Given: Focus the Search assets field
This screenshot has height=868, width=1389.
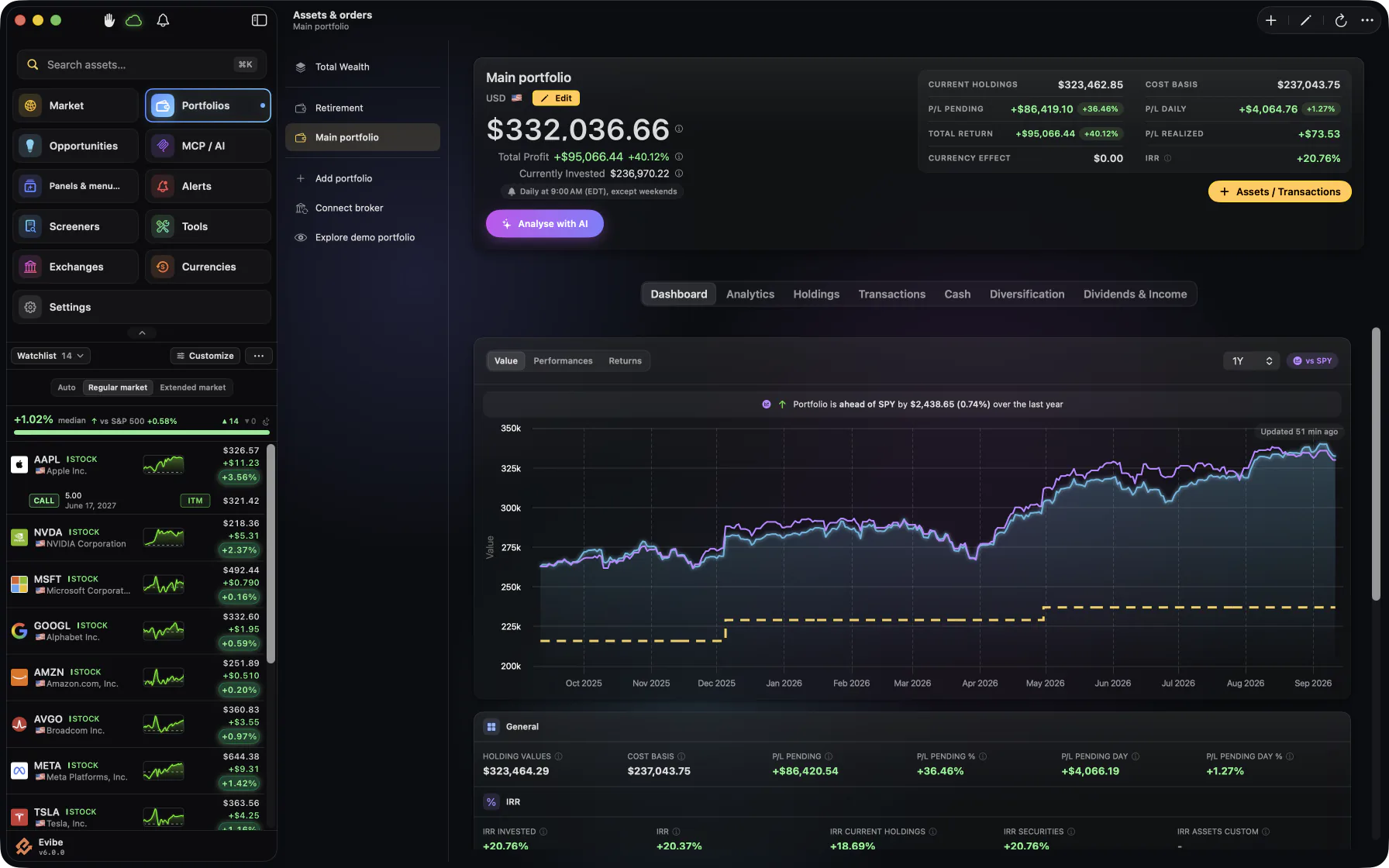Looking at the screenshot, I should tap(142, 64).
